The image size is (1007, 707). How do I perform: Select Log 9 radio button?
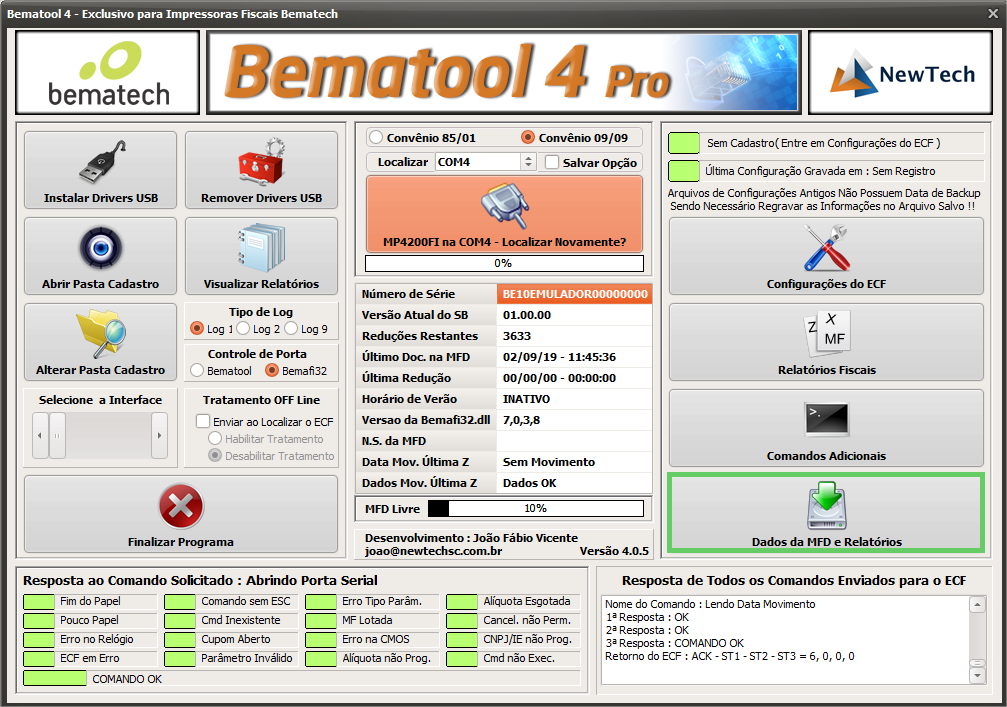tap(292, 329)
